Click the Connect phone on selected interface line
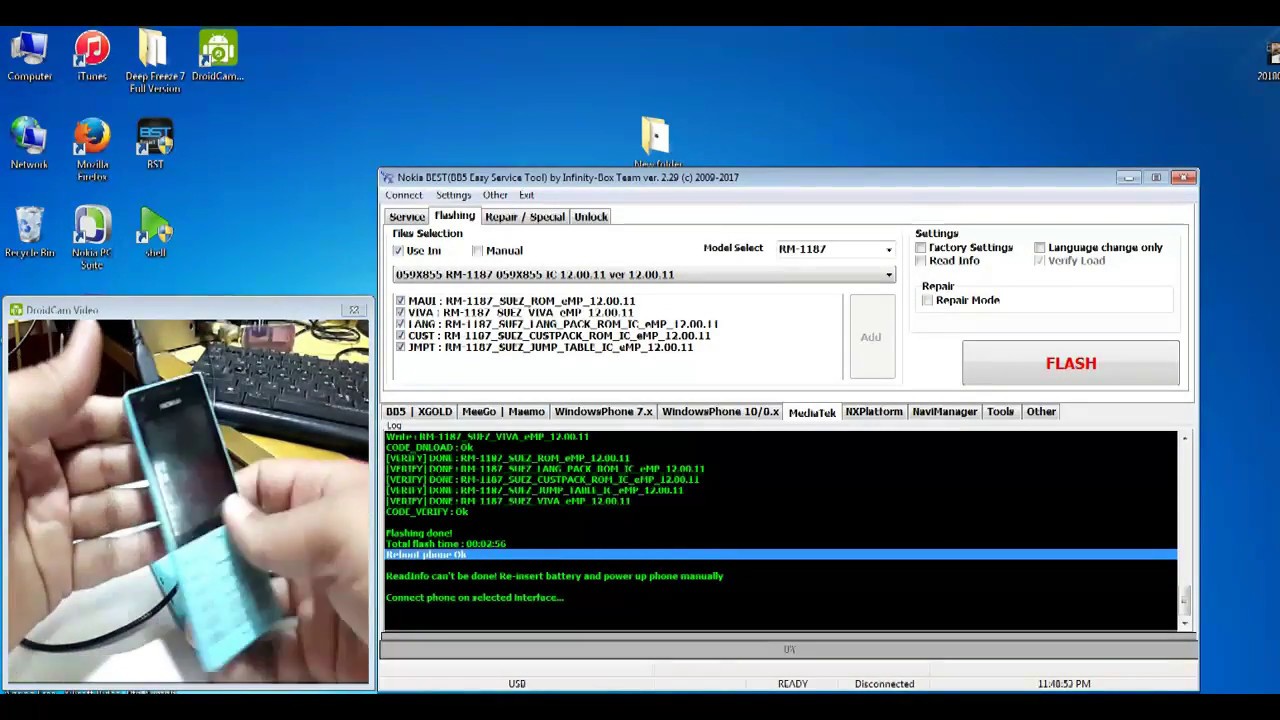1280x720 pixels. click(475, 598)
